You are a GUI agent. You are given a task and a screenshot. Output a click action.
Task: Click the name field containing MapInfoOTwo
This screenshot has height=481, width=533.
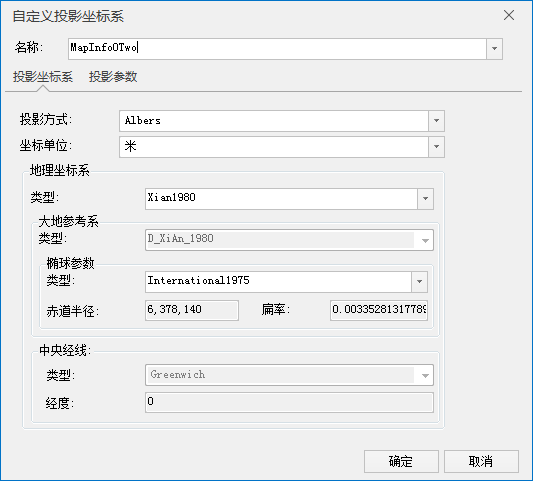tap(277, 49)
